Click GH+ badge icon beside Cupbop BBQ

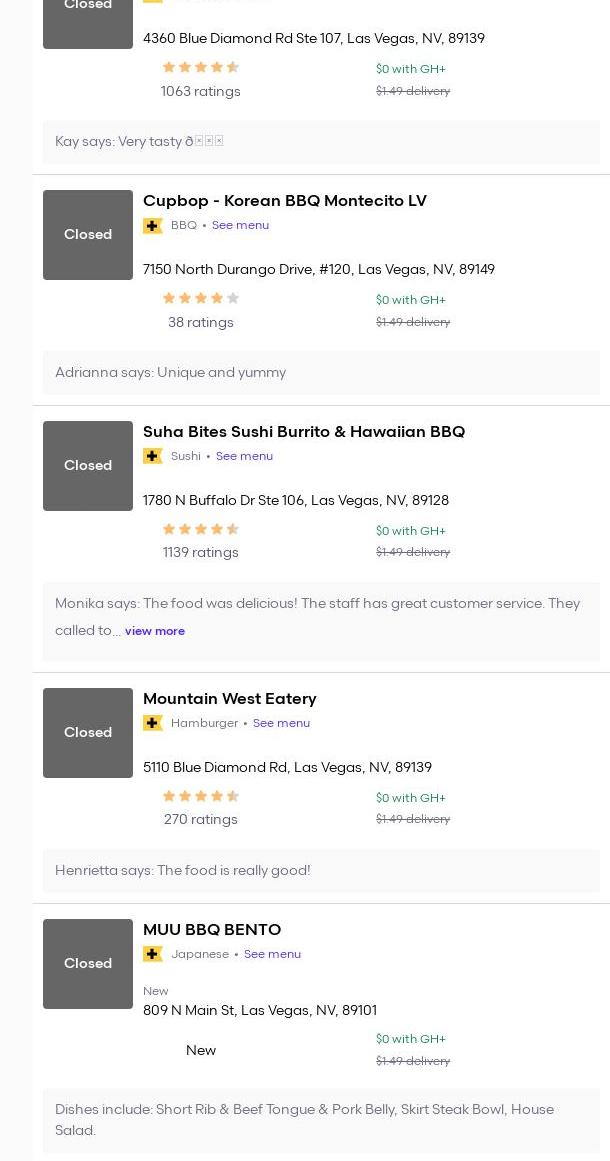pos(153,226)
